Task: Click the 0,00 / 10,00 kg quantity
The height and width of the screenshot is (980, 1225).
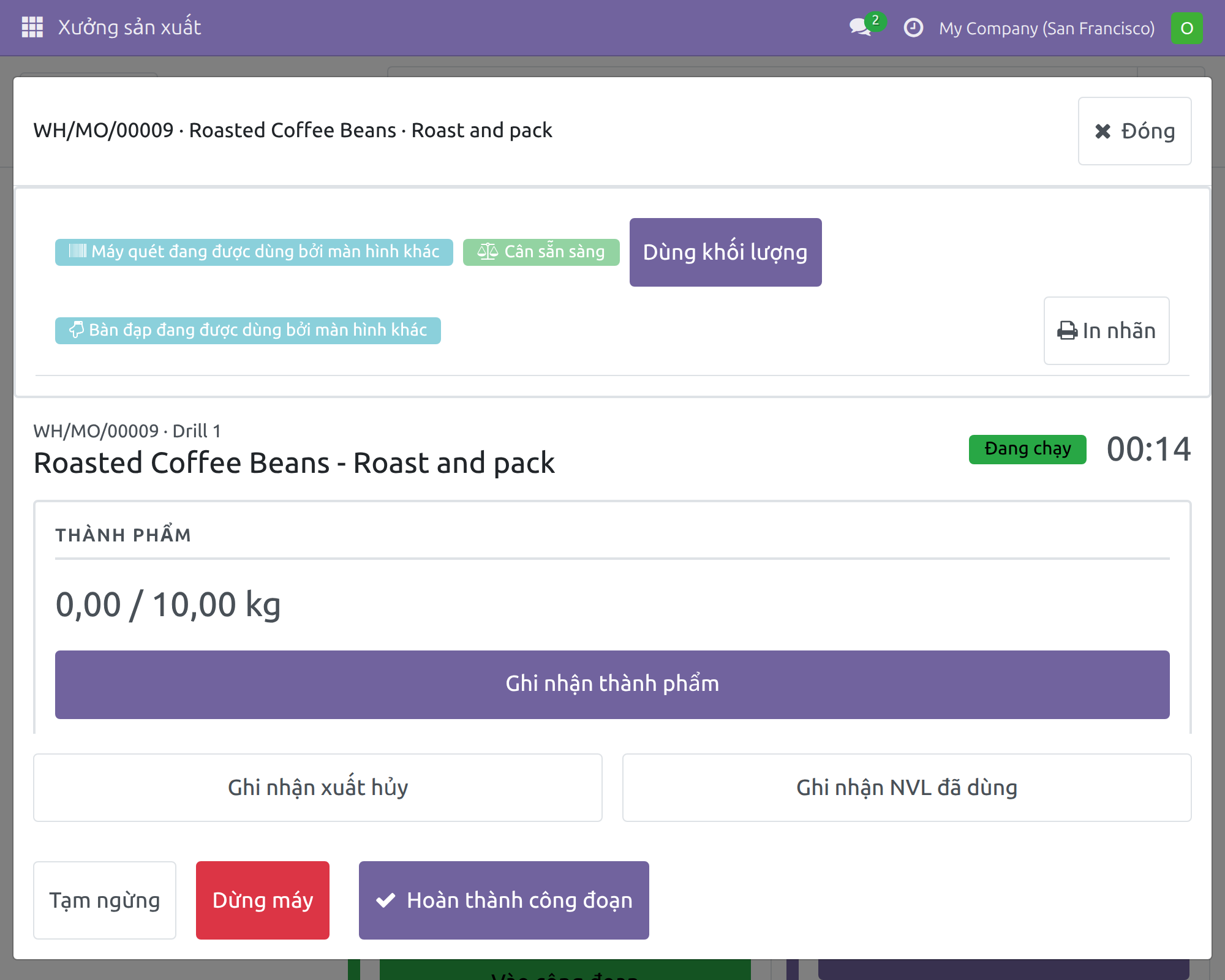Action: [168, 605]
